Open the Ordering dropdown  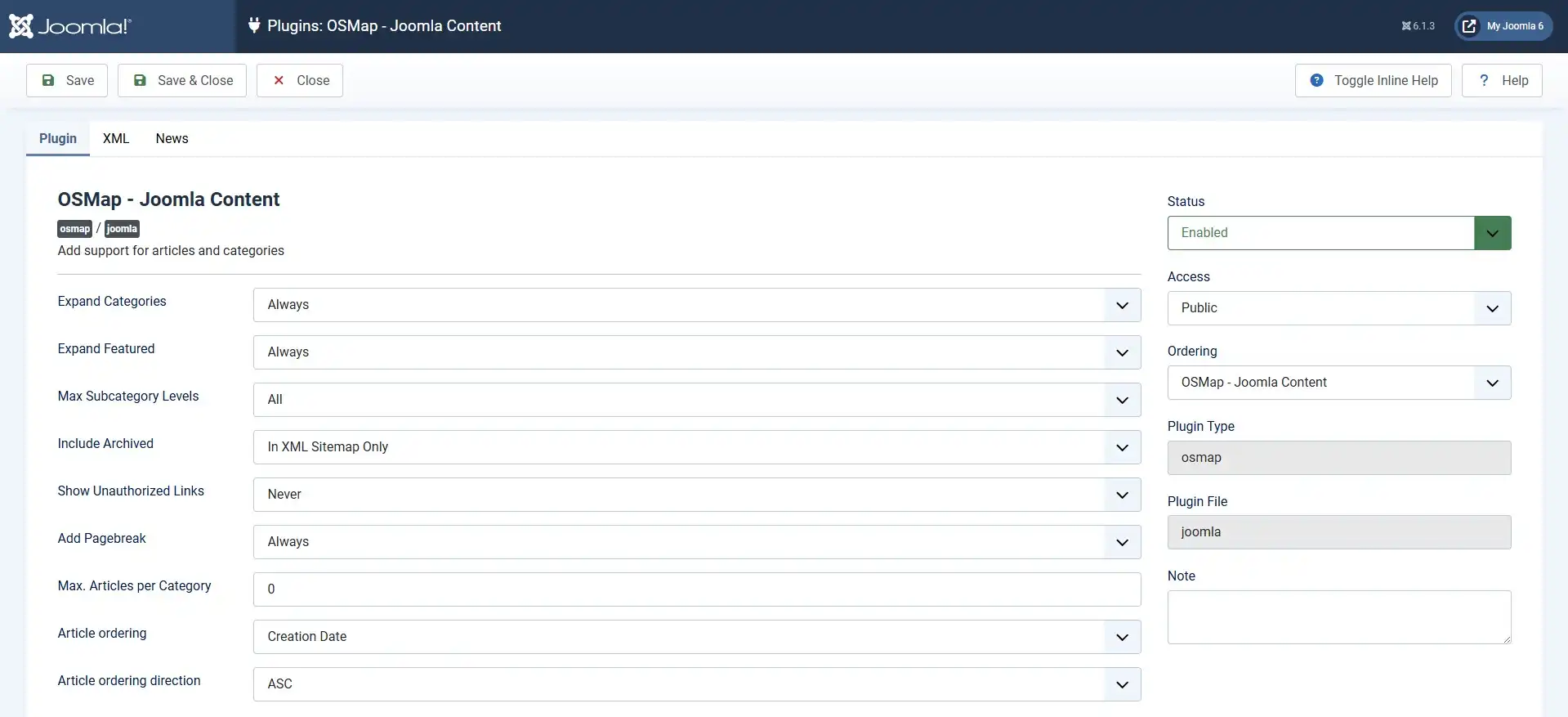tap(1339, 383)
